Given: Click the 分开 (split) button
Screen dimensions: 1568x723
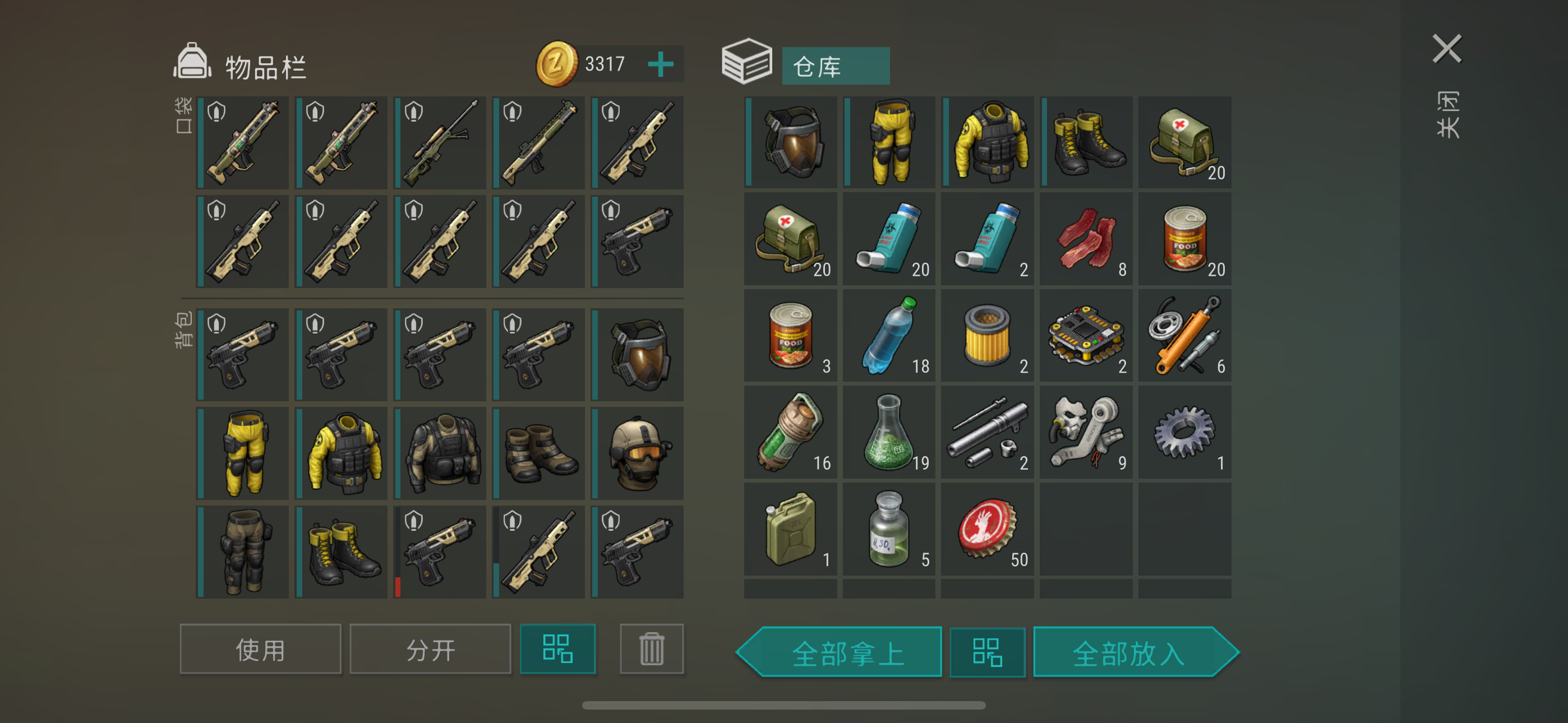Looking at the screenshot, I should [x=430, y=649].
